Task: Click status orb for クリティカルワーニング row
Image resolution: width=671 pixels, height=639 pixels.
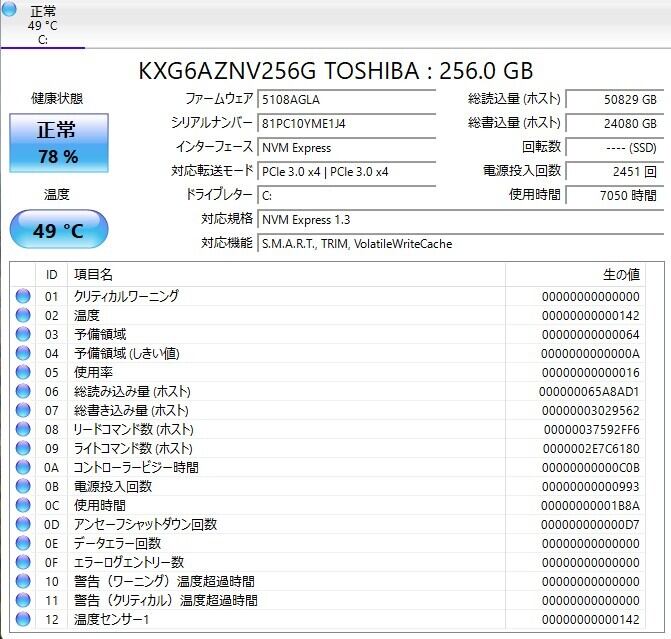Action: [x=23, y=296]
